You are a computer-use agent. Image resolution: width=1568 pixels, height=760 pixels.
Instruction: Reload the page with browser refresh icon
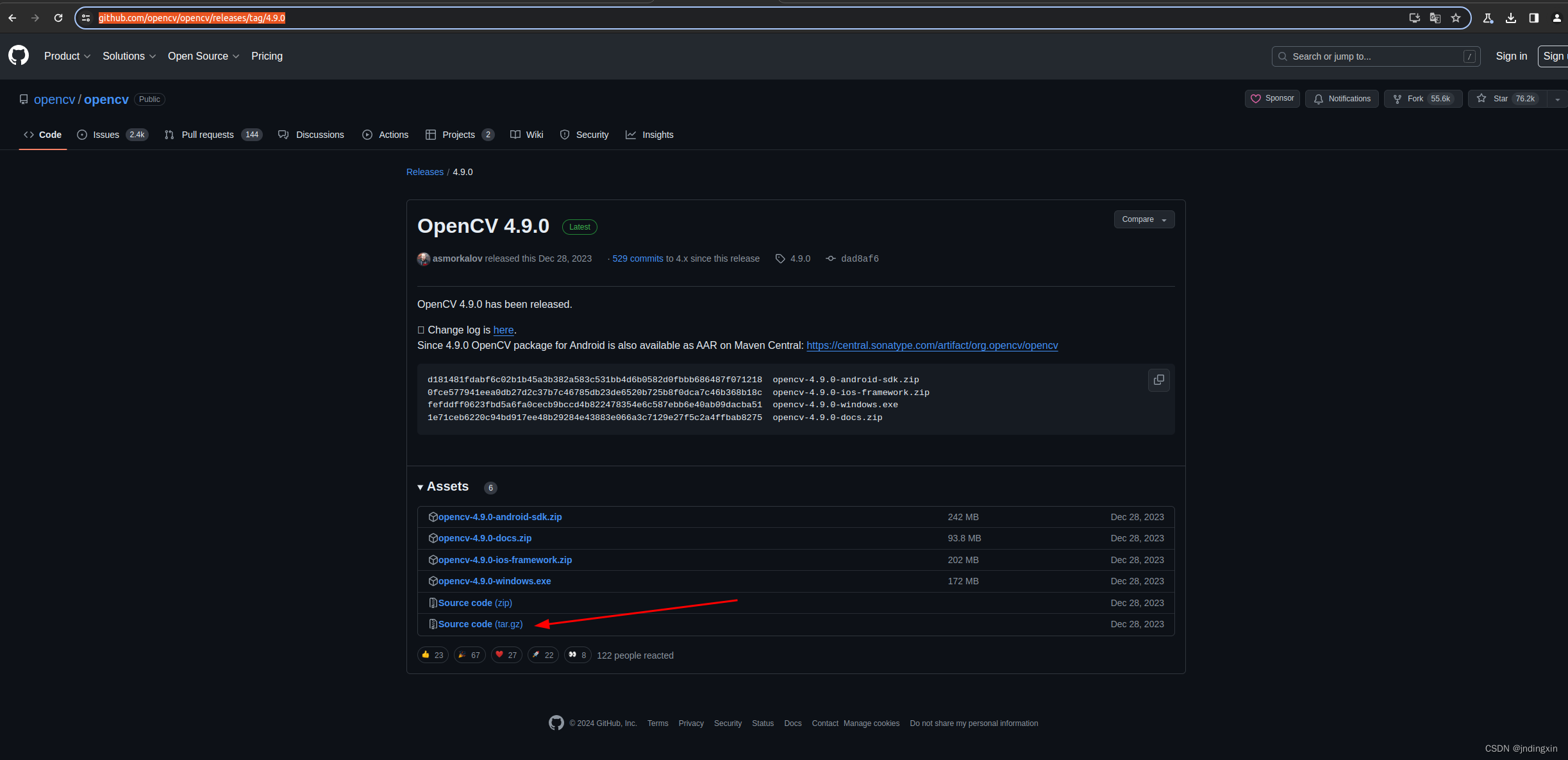tap(58, 18)
